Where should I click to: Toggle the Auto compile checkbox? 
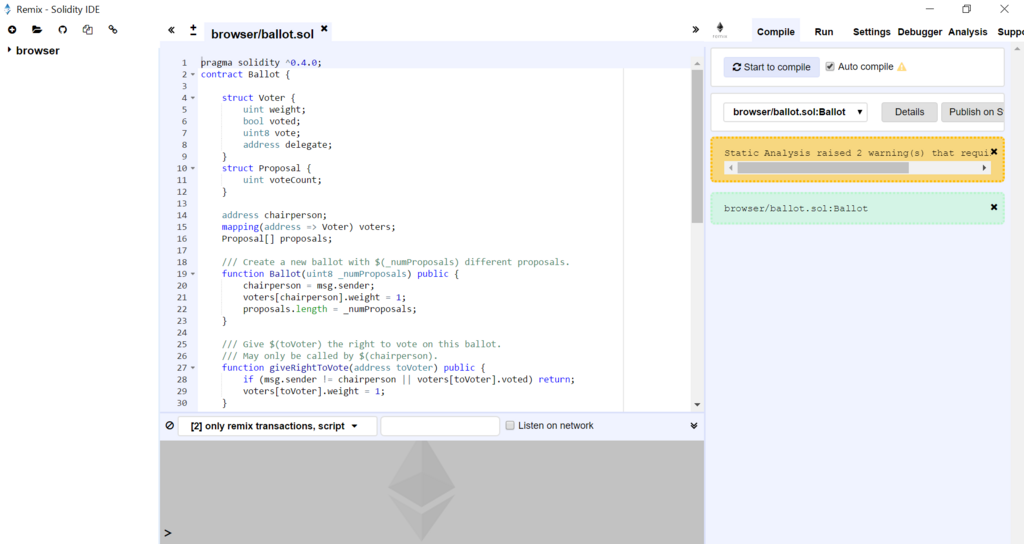coord(829,67)
